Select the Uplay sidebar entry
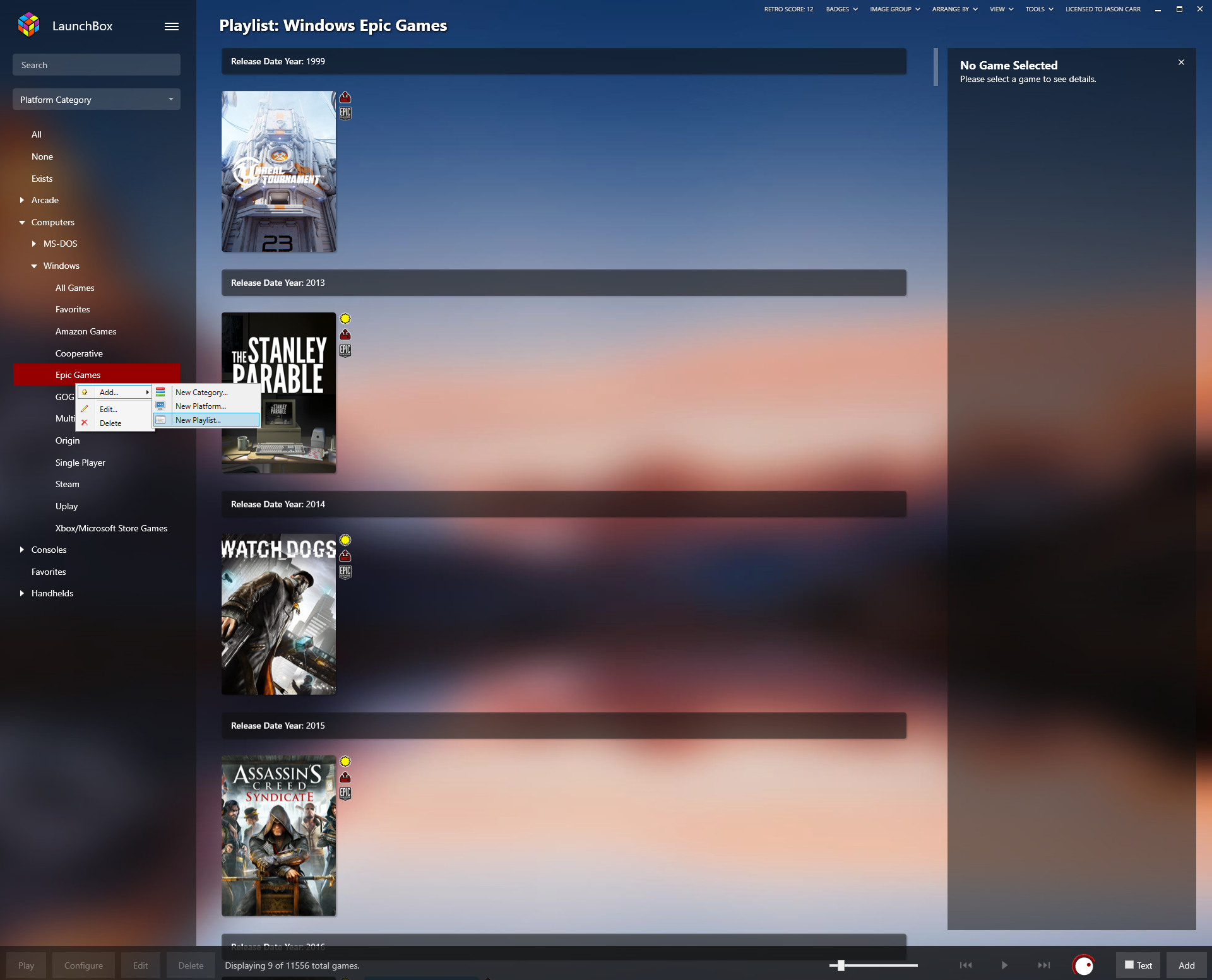The width and height of the screenshot is (1212, 980). click(67, 506)
